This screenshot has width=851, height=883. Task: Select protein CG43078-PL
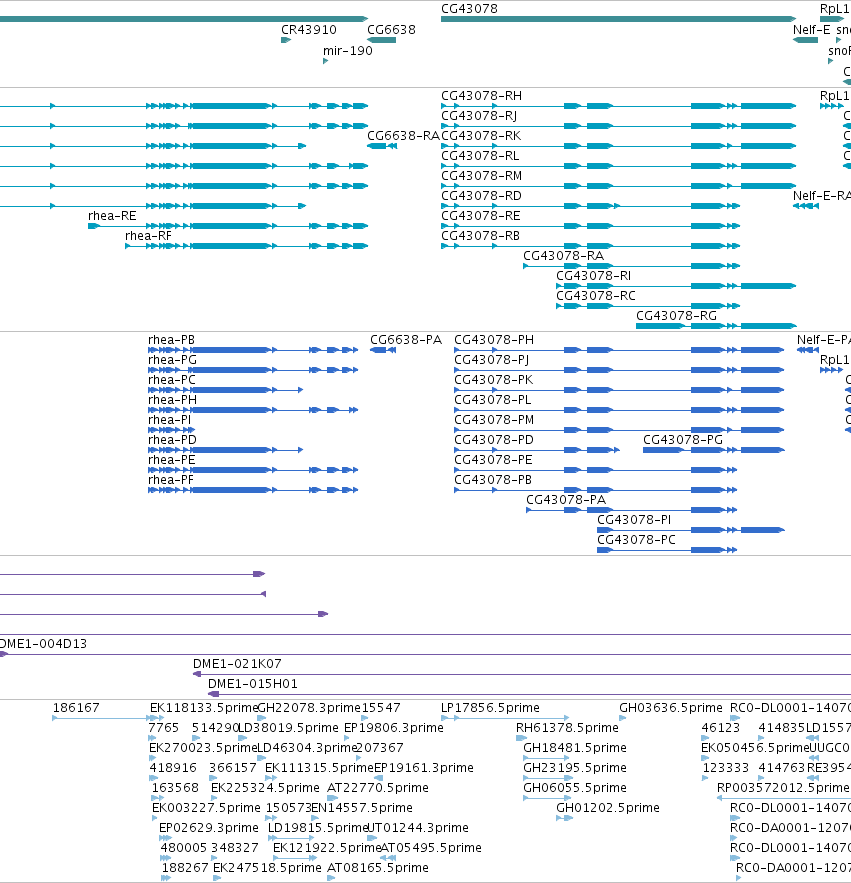coord(493,399)
